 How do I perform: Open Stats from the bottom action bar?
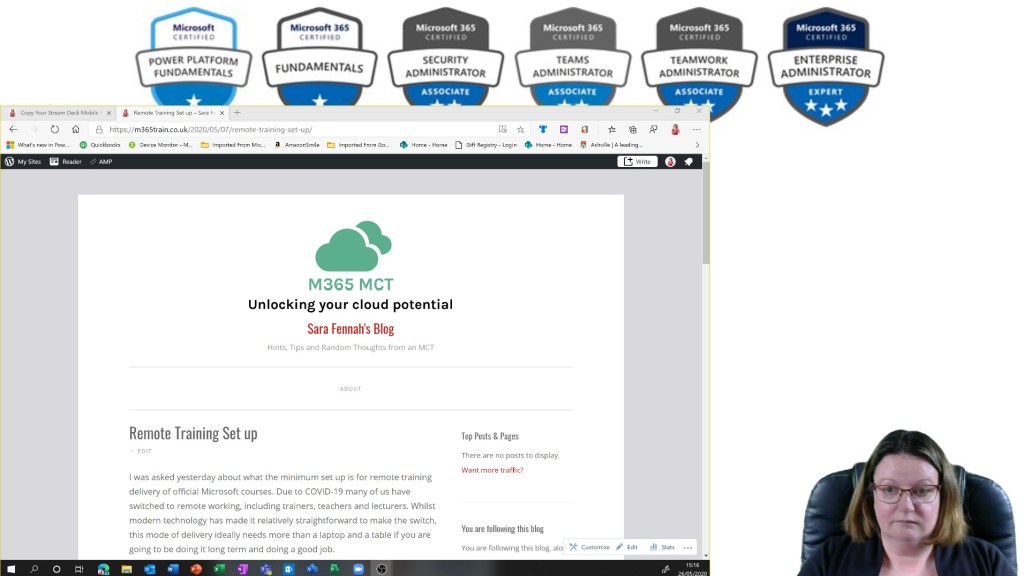(x=662, y=547)
